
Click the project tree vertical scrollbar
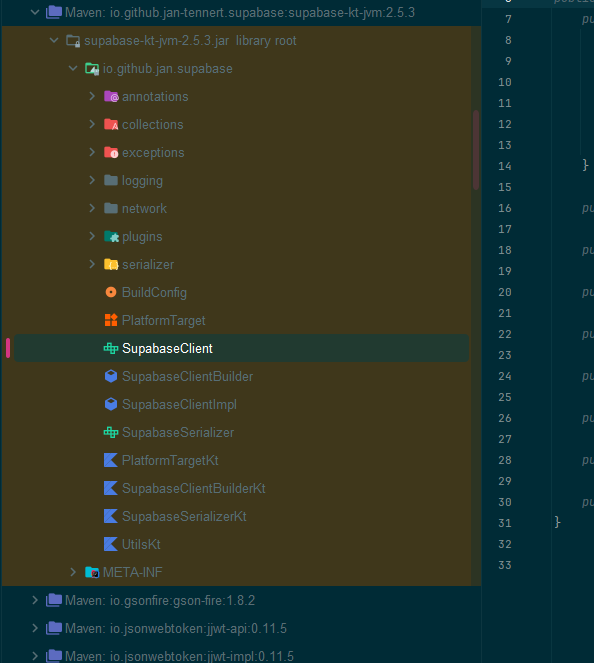[476, 150]
